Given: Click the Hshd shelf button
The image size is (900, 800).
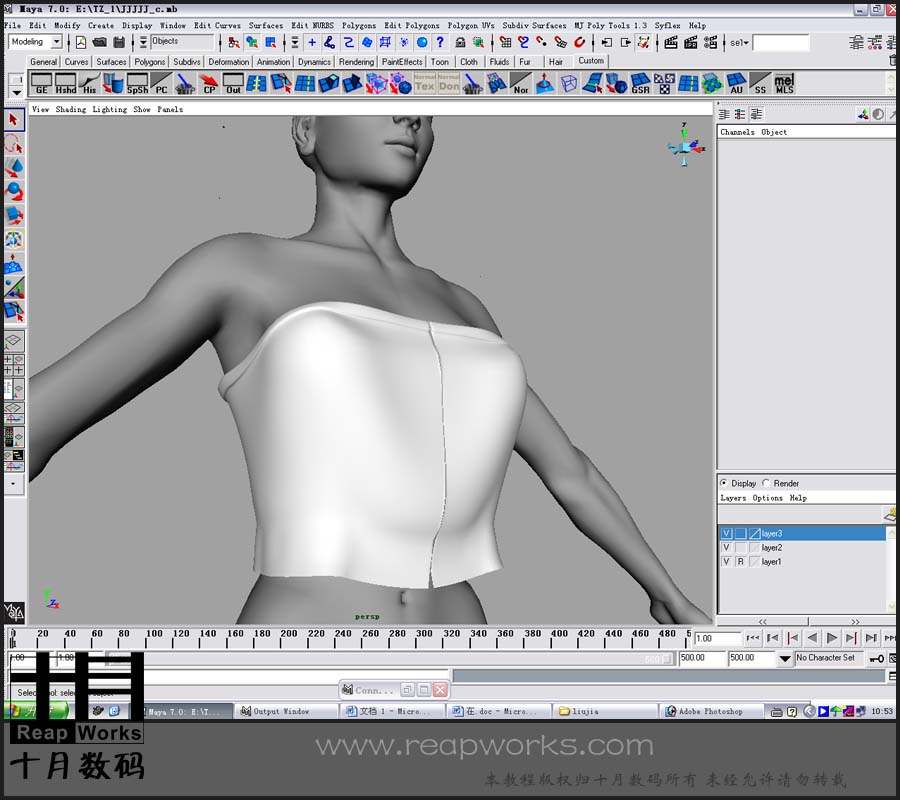Looking at the screenshot, I should point(65,84).
